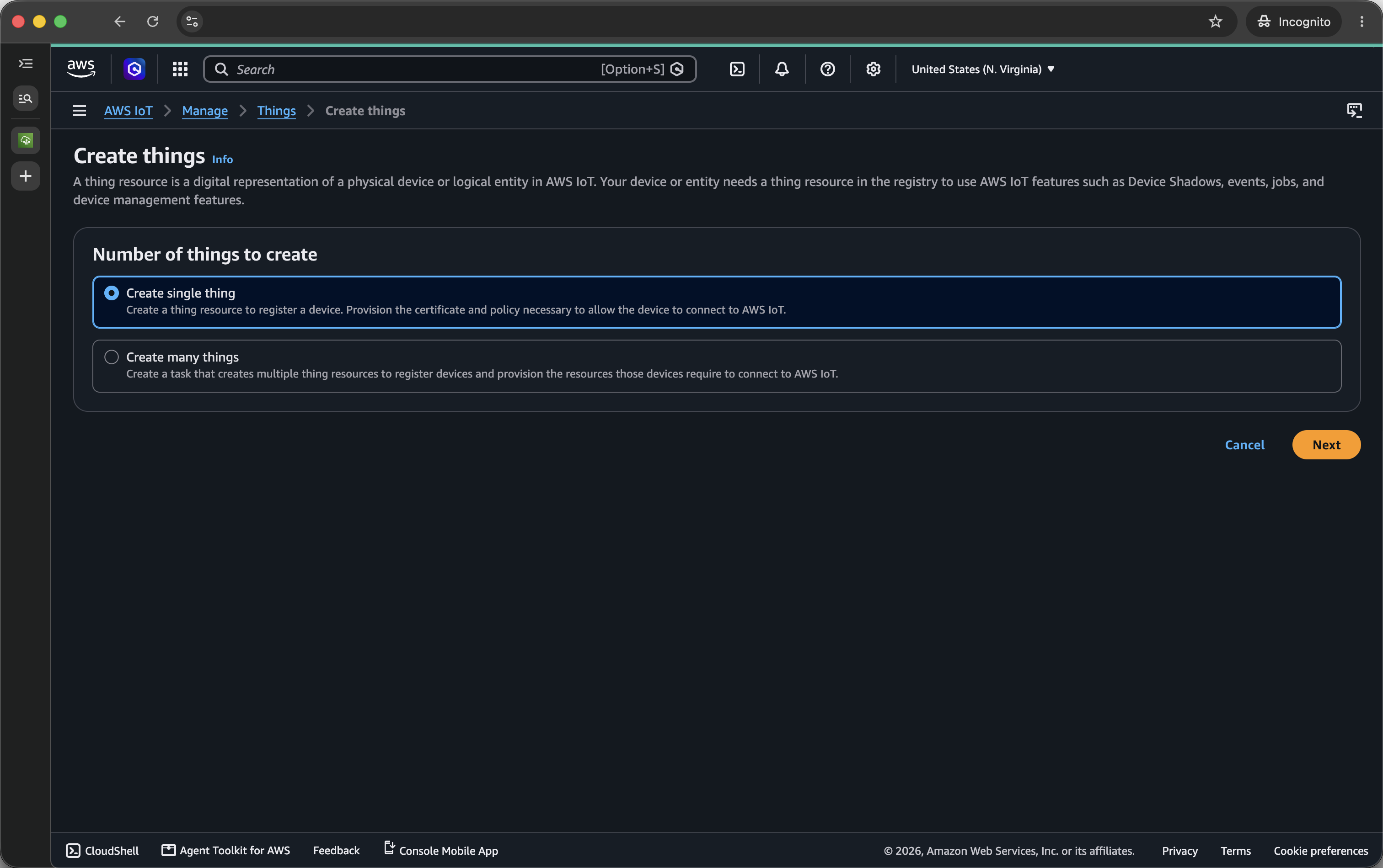Select the Create single thing radio button
This screenshot has height=868, width=1383.
[x=112, y=293]
